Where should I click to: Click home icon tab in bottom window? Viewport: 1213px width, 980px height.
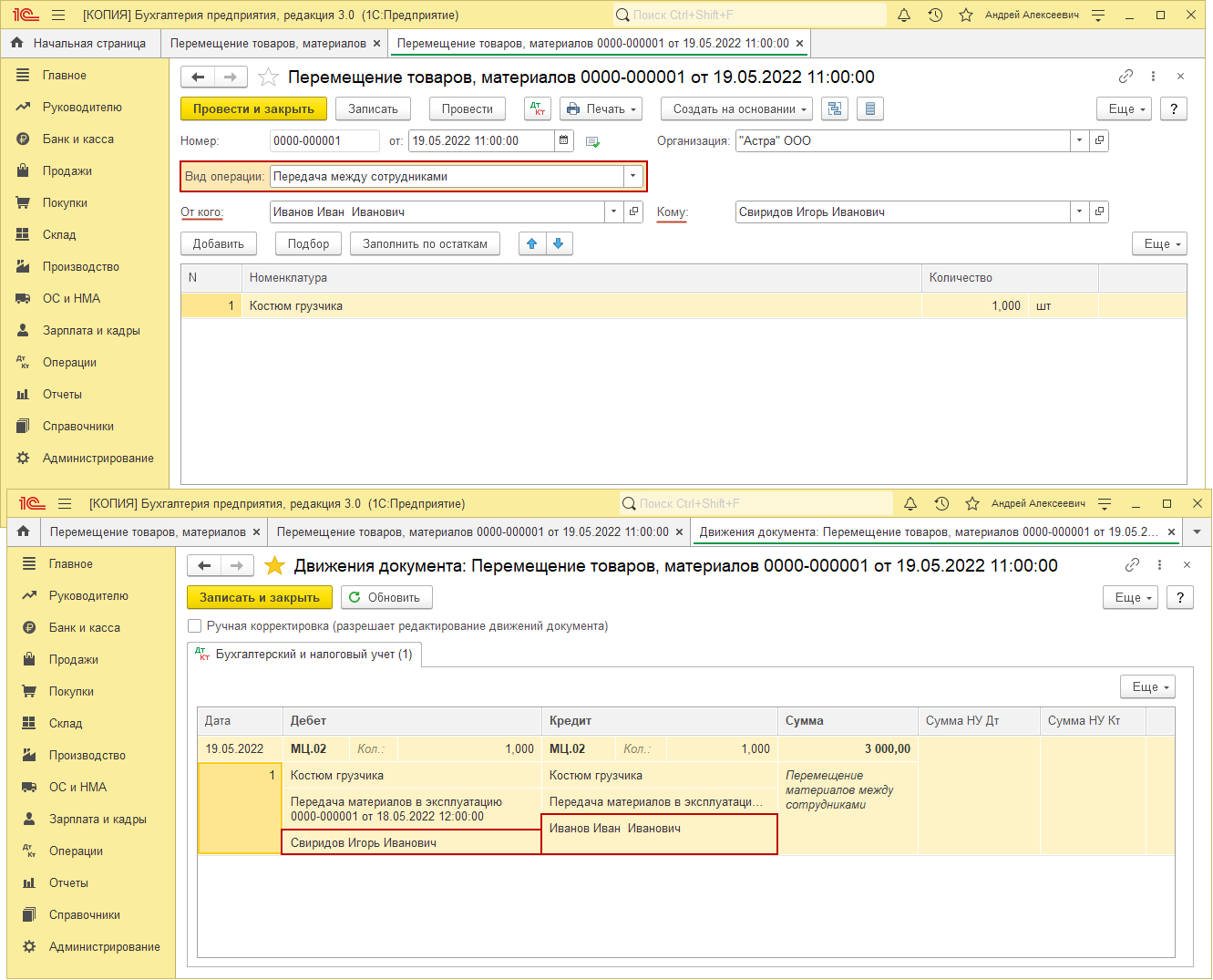tap(24, 531)
